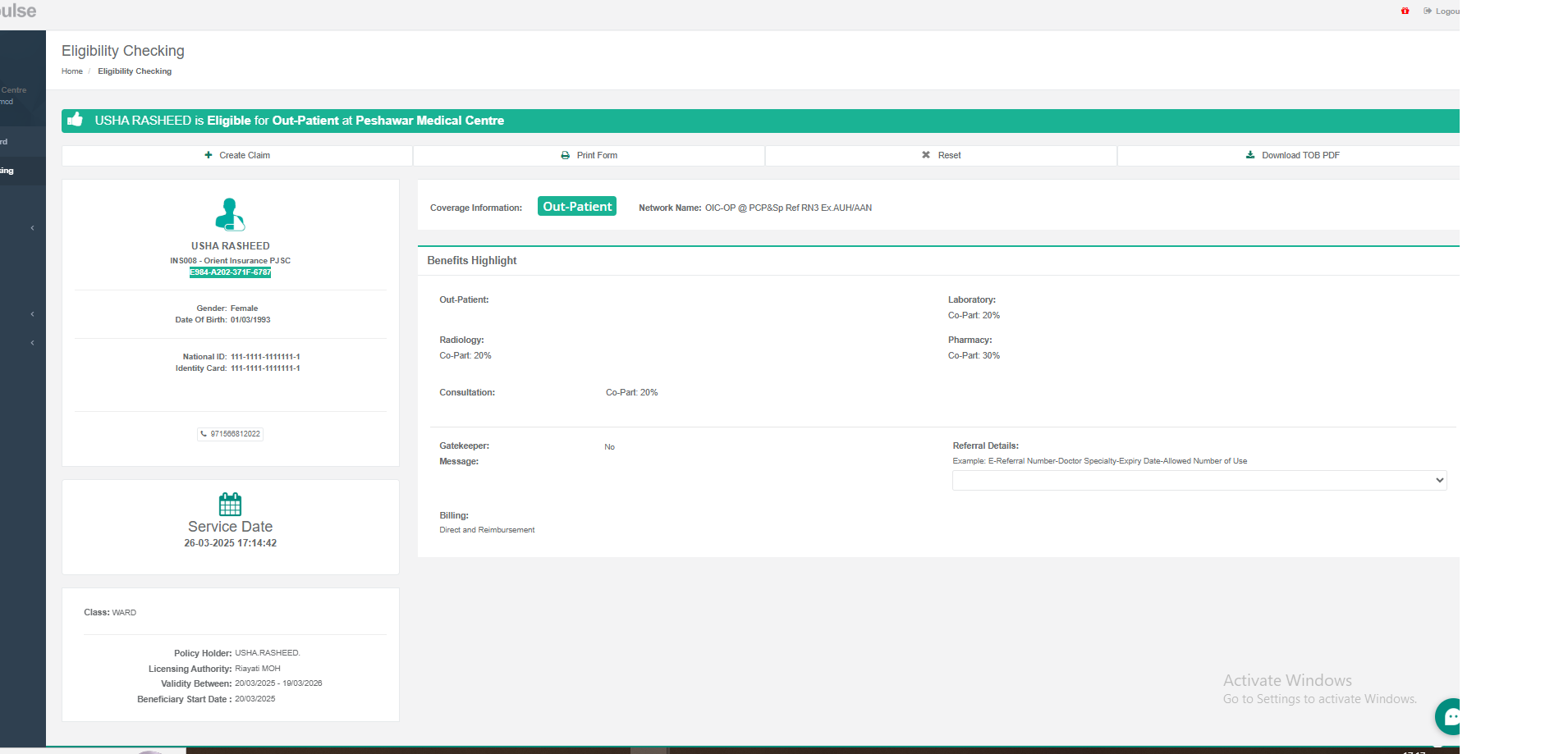Screen dimensions: 1568x754
Task: Click the thumbs-up icon in the eligibility banner
Action: coord(76,120)
